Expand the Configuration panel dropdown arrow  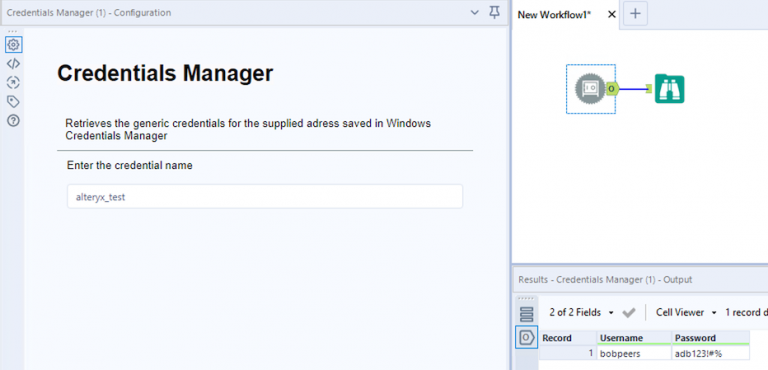pos(474,12)
